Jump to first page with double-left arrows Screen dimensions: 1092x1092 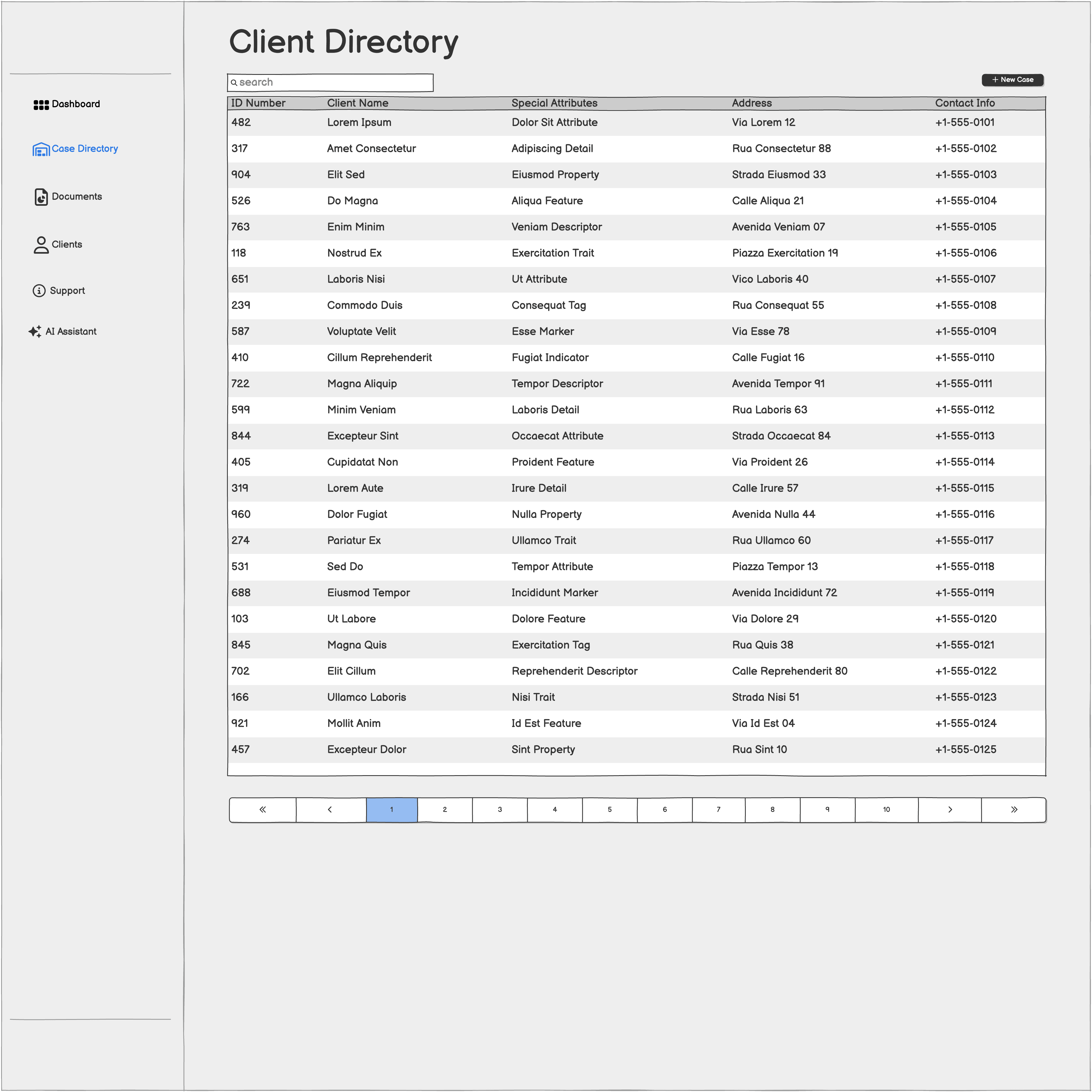coord(263,809)
